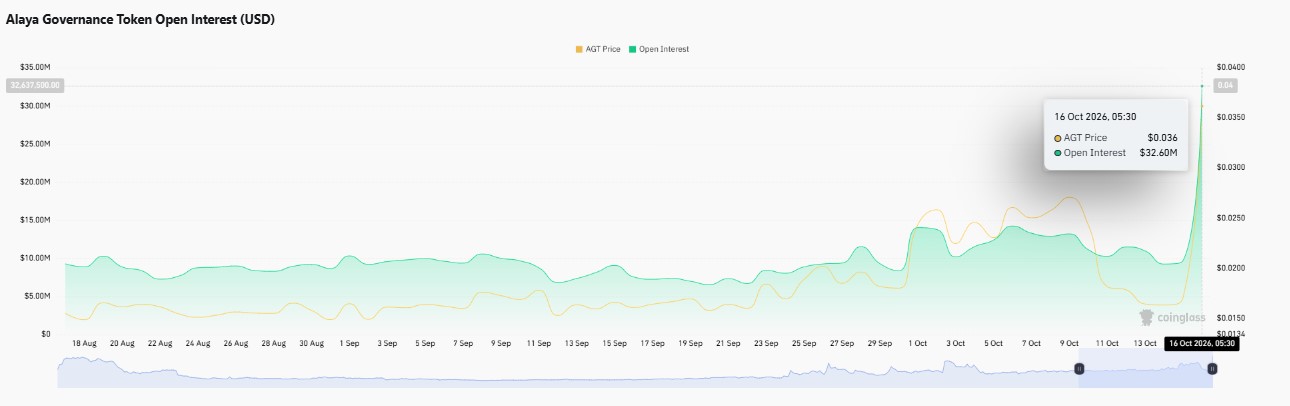Click the $5.00M y-axis label
The image size is (1290, 406).
pyautogui.click(x=37, y=295)
